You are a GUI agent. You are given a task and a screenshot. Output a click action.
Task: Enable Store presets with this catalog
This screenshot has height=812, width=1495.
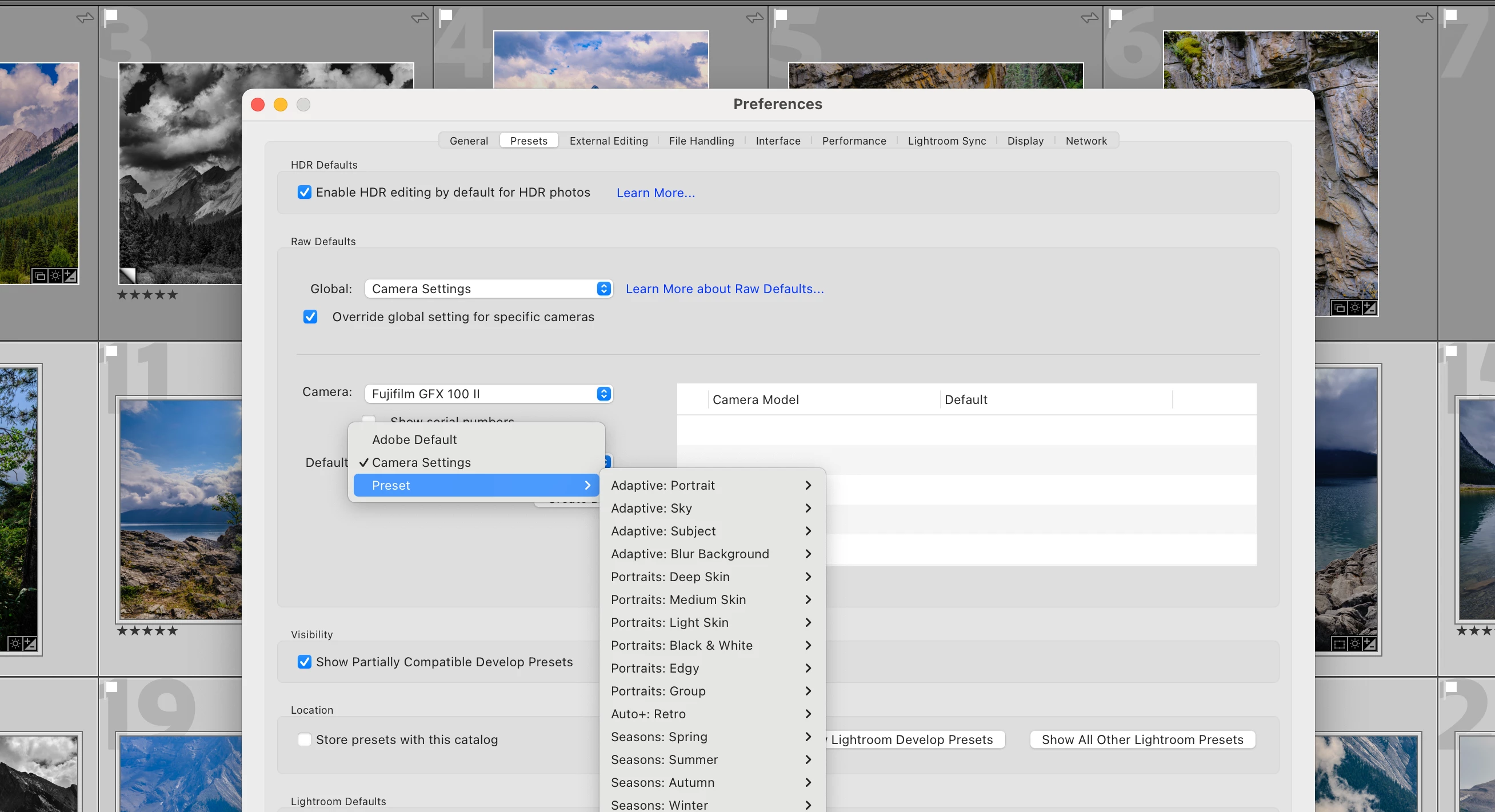click(304, 739)
